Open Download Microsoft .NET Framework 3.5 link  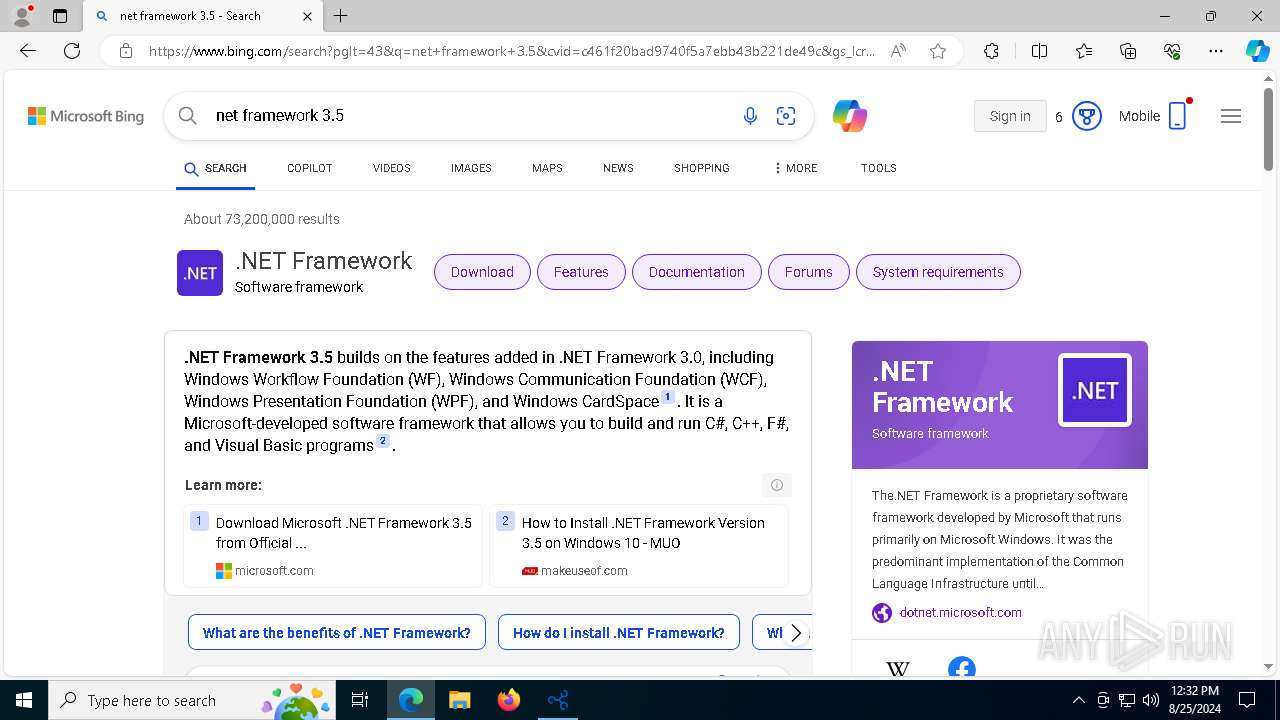344,533
